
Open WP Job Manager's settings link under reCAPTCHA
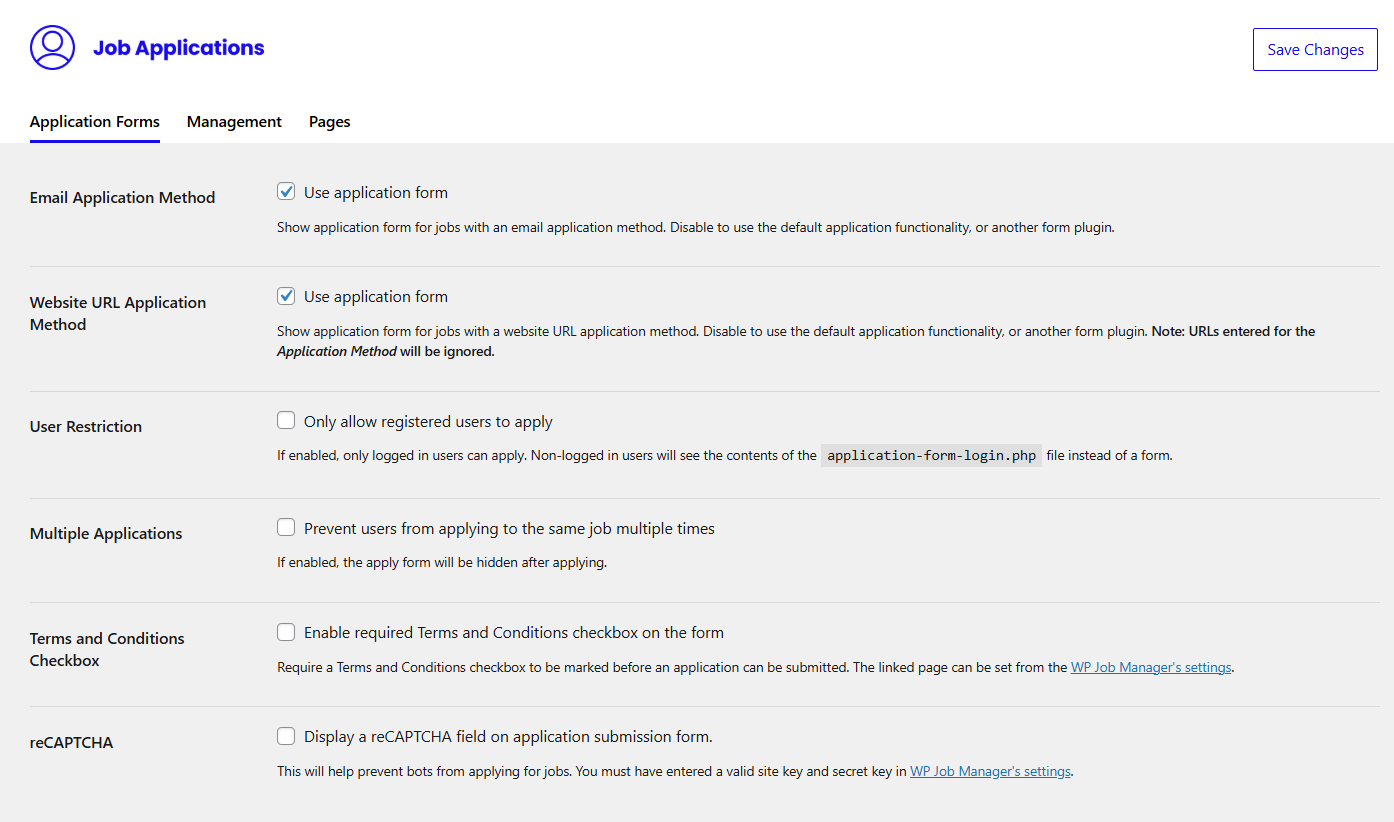pyautogui.click(x=990, y=771)
